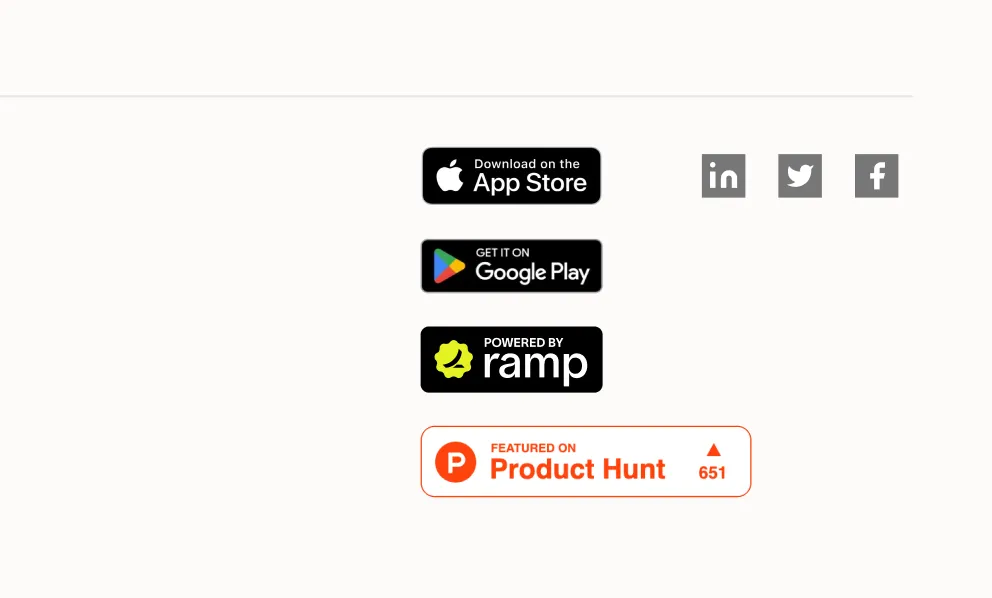This screenshot has height=598, width=992.
Task: Click the Powered by Ramp badge
Action: point(511,359)
